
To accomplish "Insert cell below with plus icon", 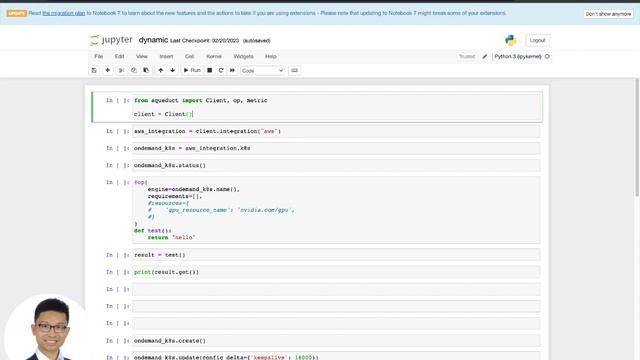I will click(x=108, y=70).
